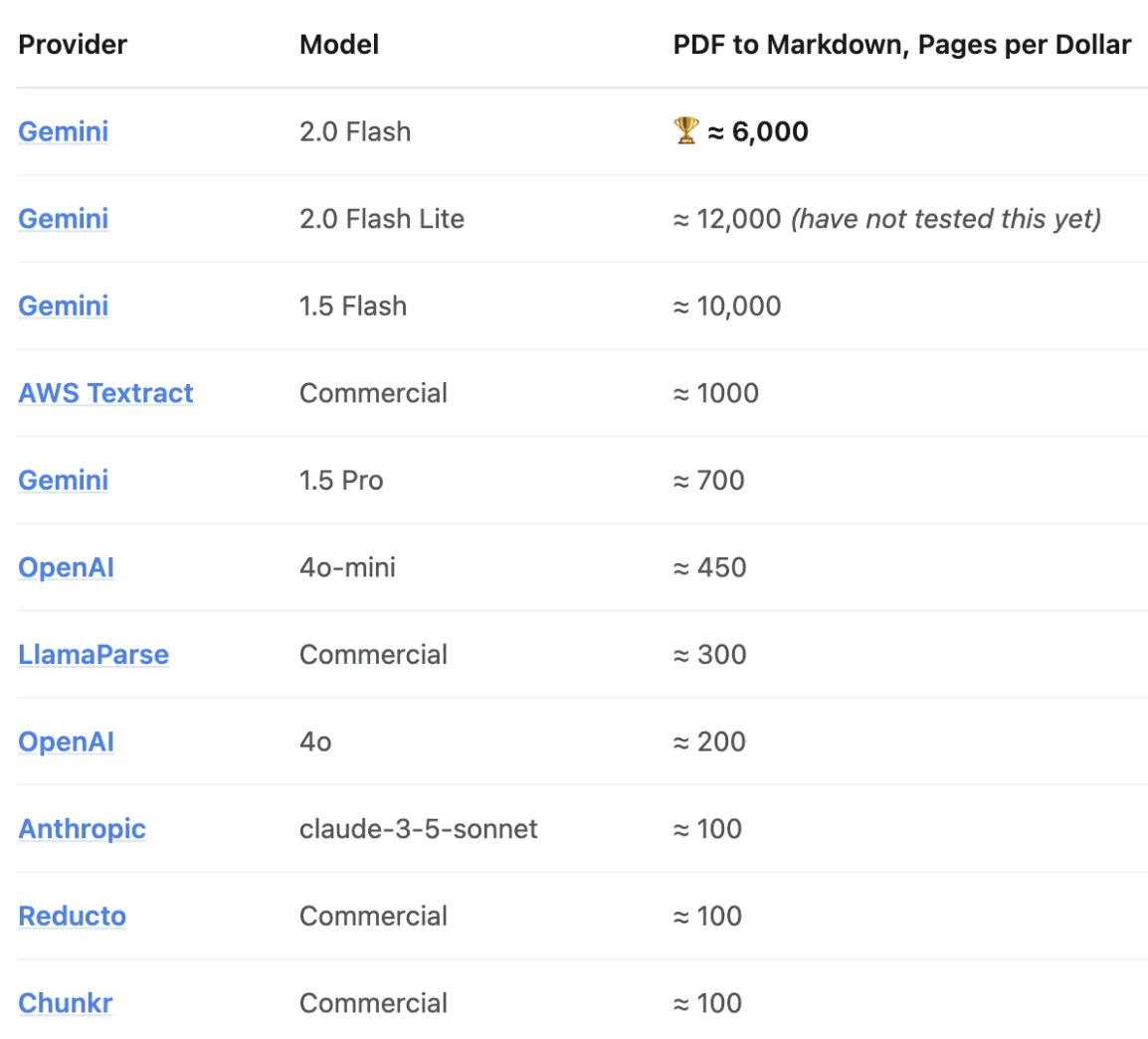The height and width of the screenshot is (1039, 1148).
Task: Open the Gemini link for 2.0 Flash
Action: coord(63,131)
